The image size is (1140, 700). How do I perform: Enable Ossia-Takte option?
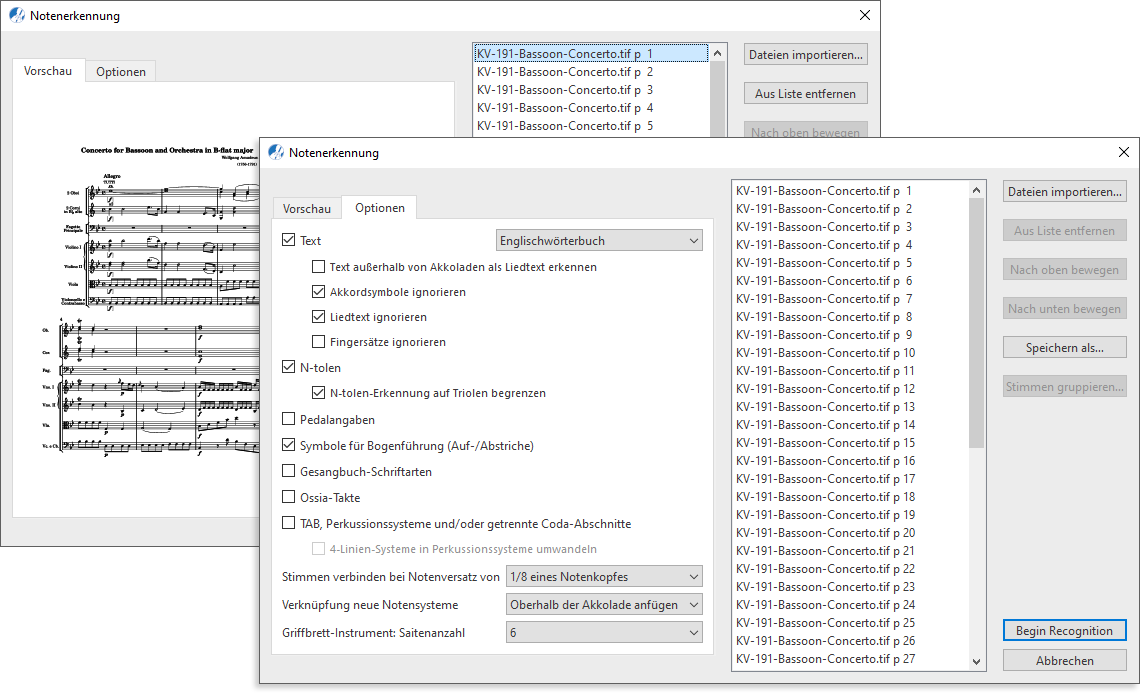click(x=289, y=497)
